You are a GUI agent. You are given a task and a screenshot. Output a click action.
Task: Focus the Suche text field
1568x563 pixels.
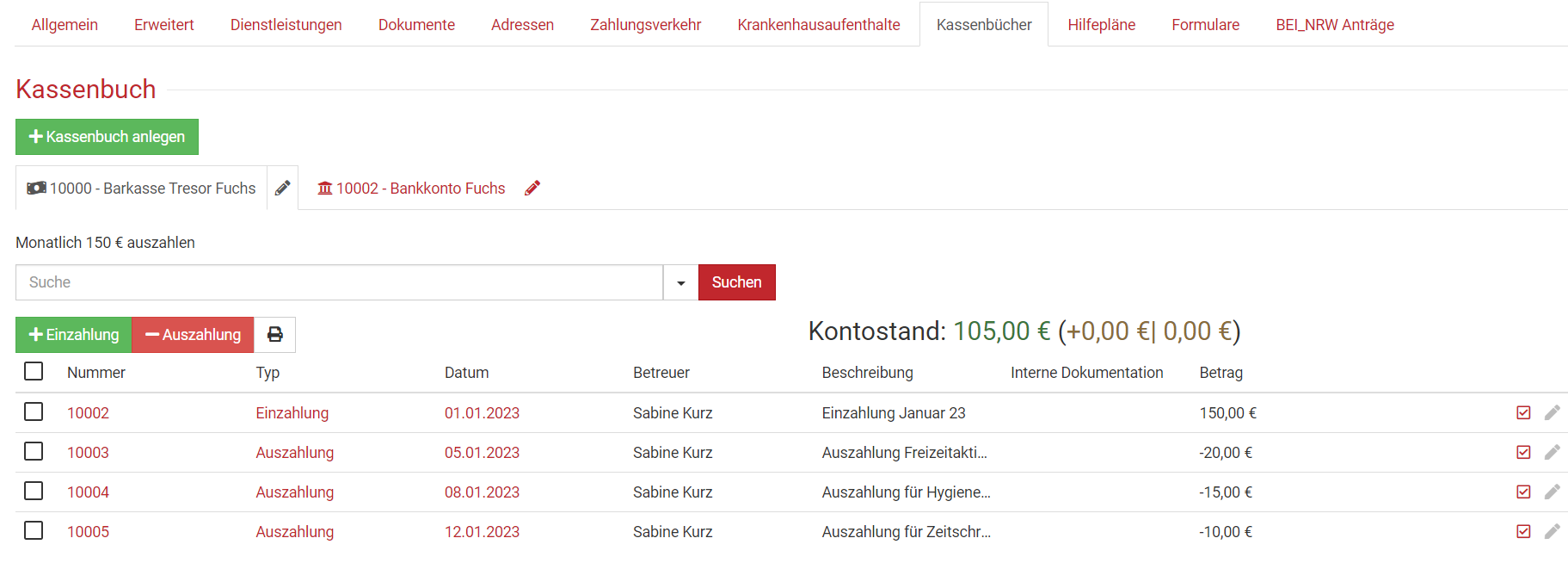[x=339, y=282]
